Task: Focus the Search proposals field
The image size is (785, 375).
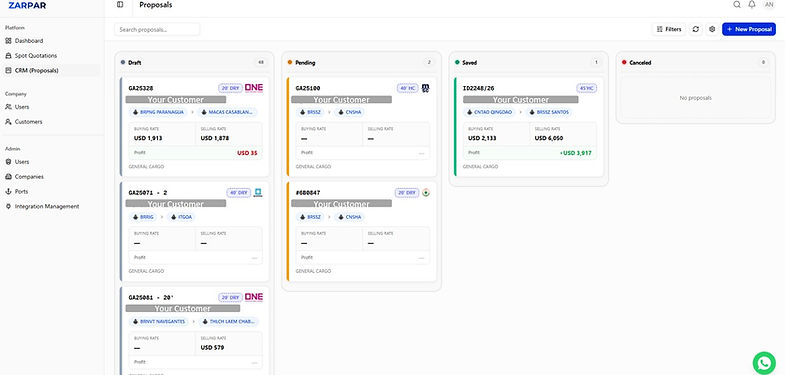Action: coord(157,30)
